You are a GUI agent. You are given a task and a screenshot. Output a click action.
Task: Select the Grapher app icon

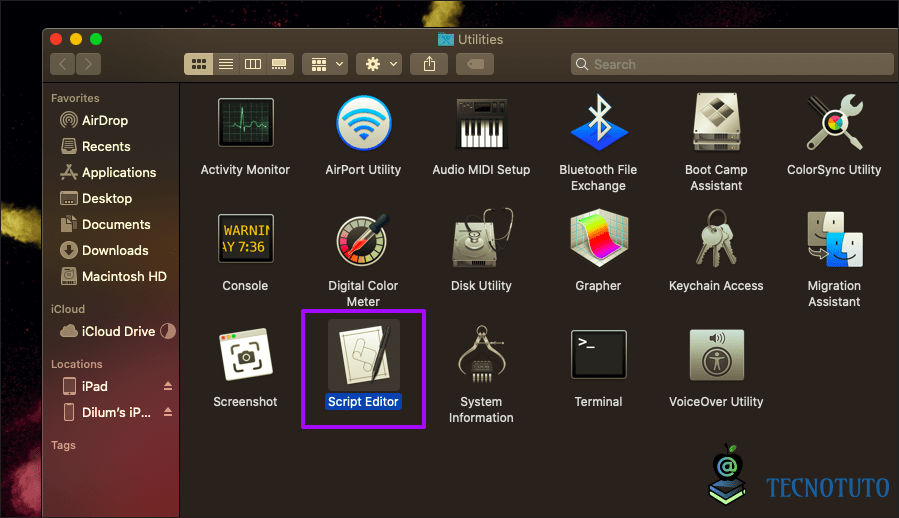click(x=599, y=238)
